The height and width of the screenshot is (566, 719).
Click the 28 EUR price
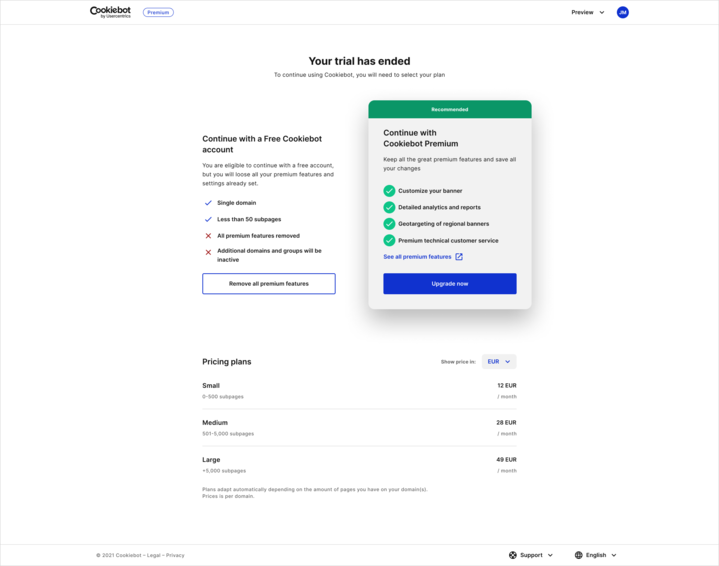pos(506,423)
